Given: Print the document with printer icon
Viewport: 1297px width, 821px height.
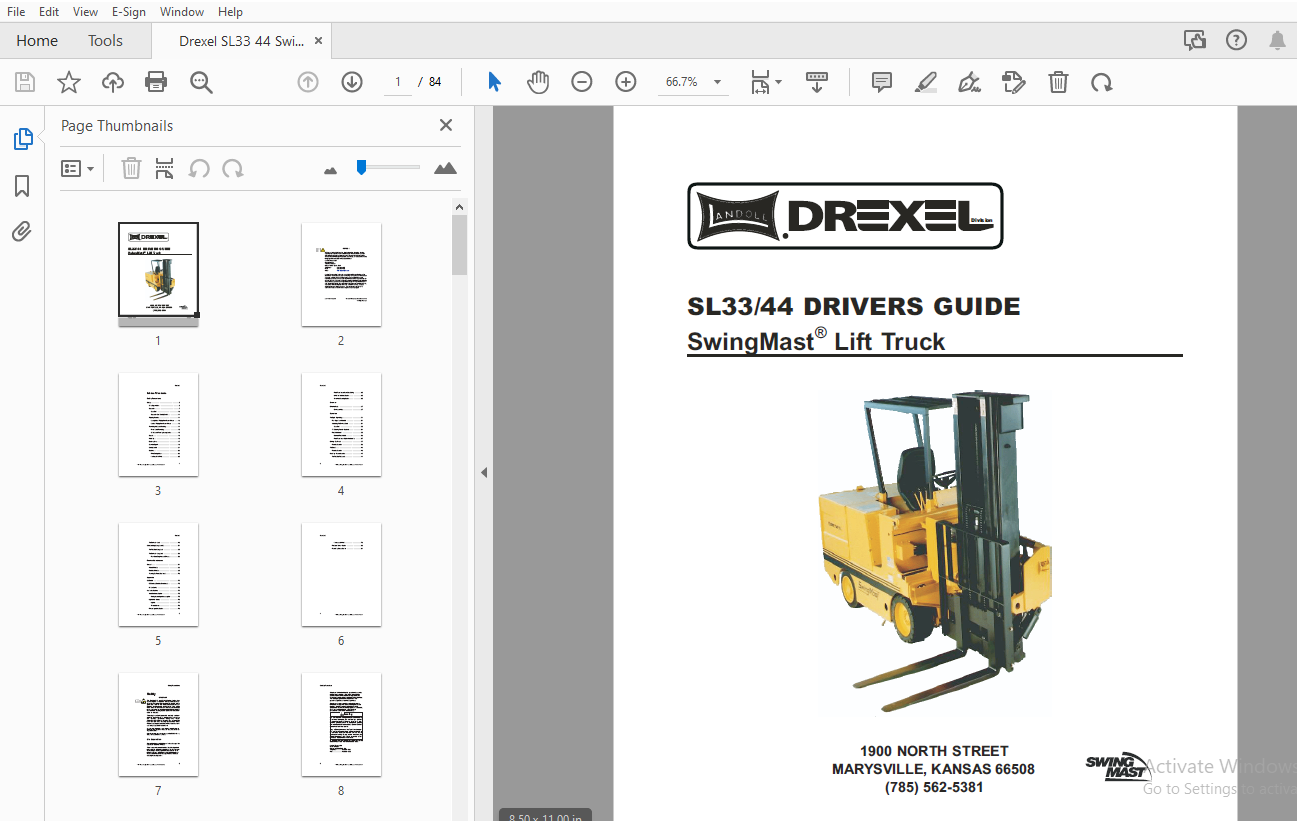Looking at the screenshot, I should (156, 82).
